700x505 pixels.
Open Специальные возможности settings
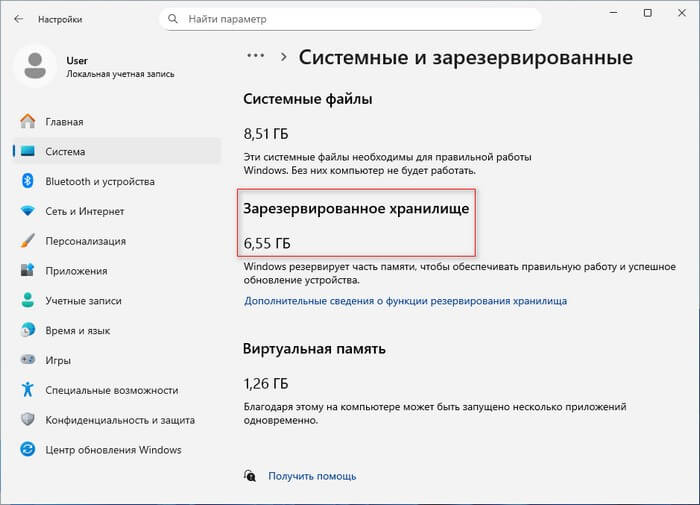(111, 390)
